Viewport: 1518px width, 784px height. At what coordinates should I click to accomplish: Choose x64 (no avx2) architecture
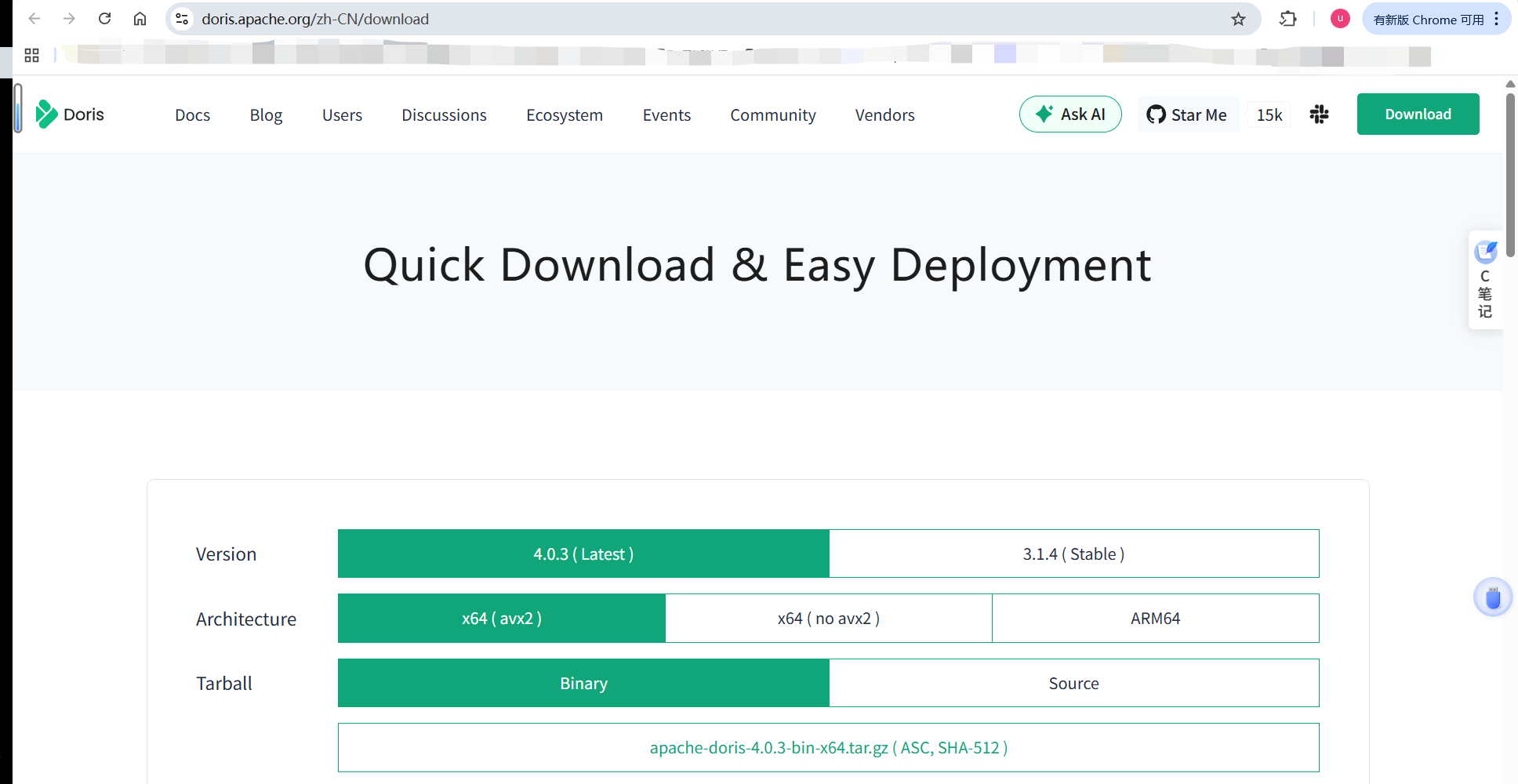pyautogui.click(x=829, y=618)
